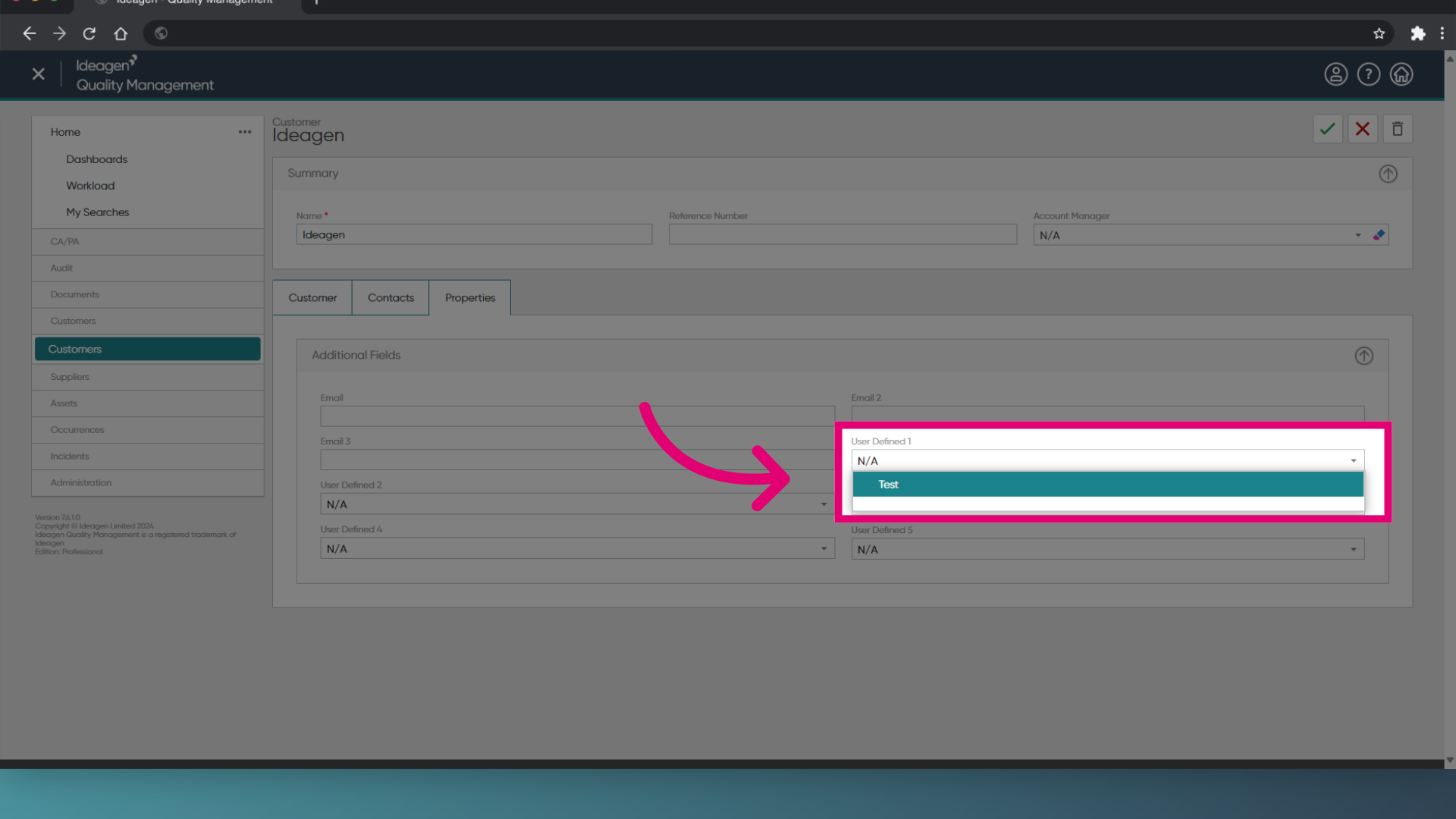Switch to the Contacts tab
The height and width of the screenshot is (819, 1456).
point(391,298)
